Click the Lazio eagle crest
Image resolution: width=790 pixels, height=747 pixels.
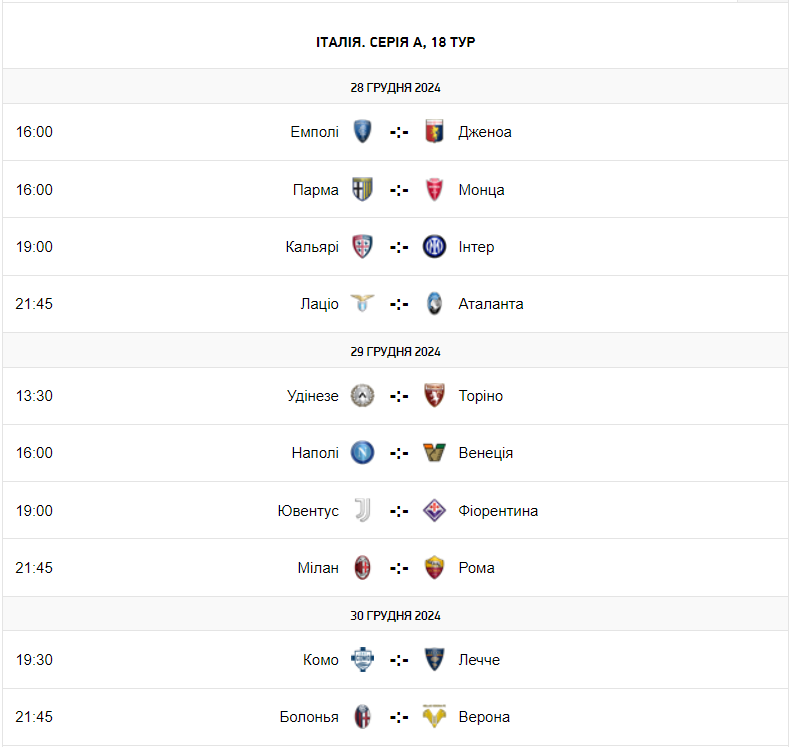click(x=363, y=304)
